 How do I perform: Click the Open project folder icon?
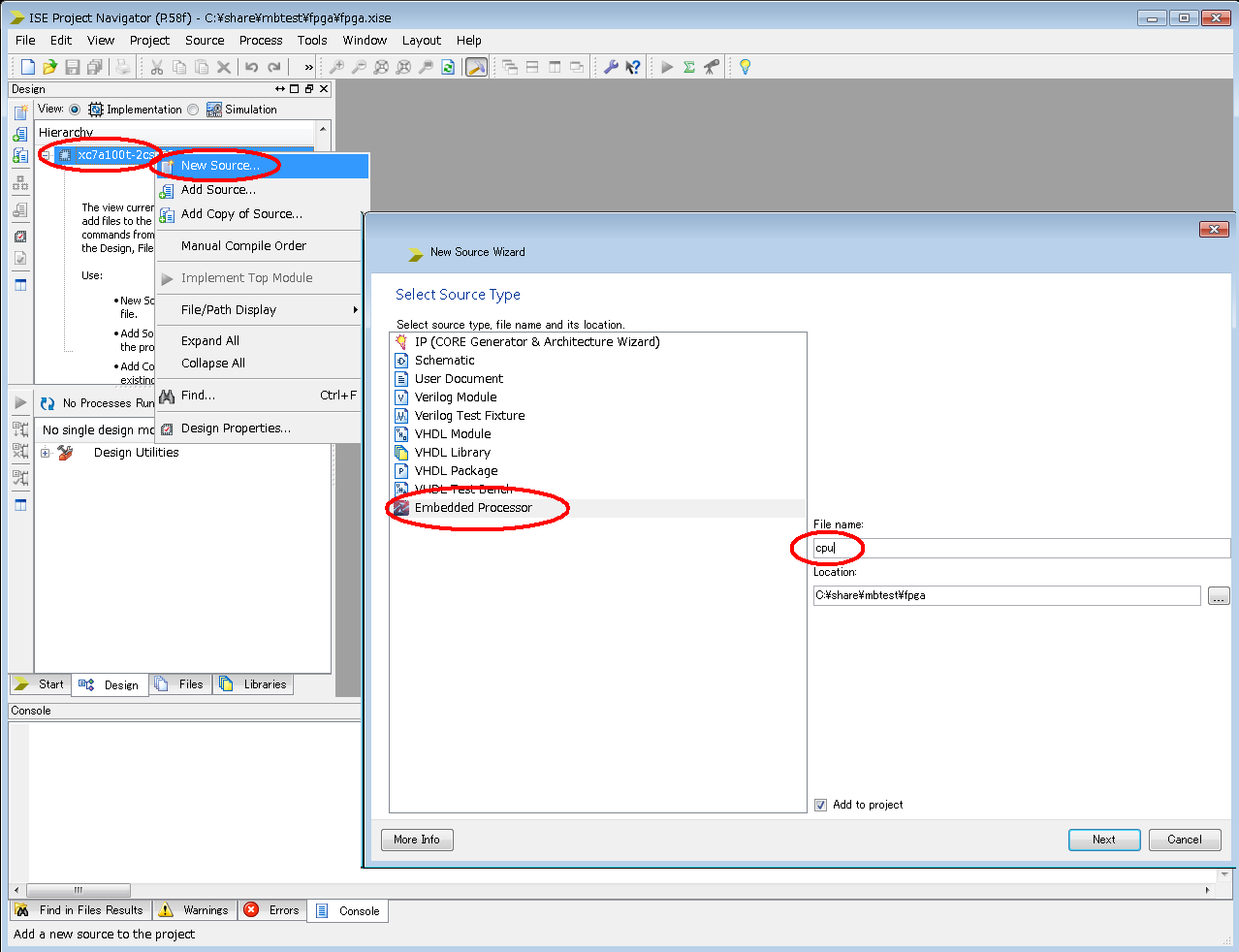[x=49, y=67]
